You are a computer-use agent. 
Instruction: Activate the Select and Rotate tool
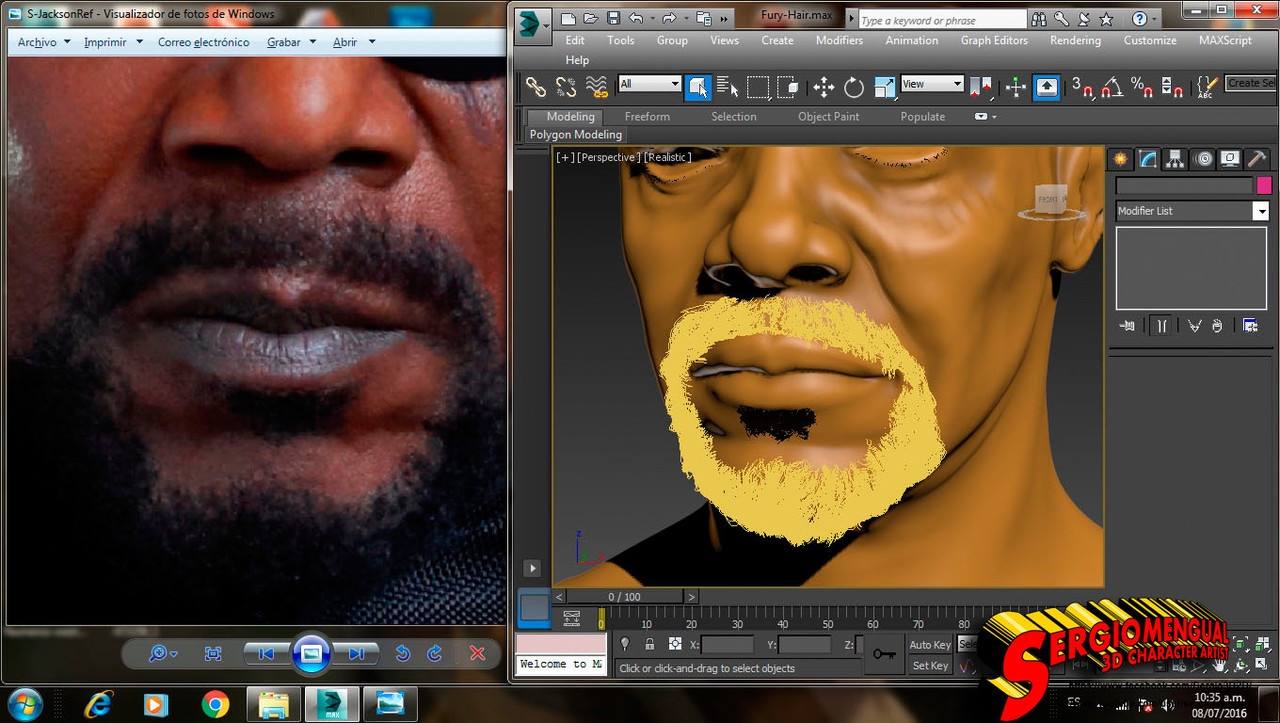click(x=853, y=88)
